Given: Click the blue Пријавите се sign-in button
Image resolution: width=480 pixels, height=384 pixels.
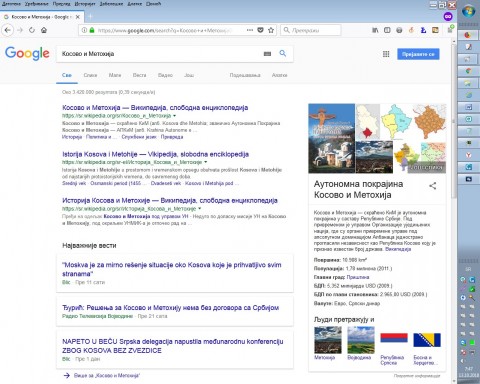Looking at the screenshot, I should (x=418, y=54).
